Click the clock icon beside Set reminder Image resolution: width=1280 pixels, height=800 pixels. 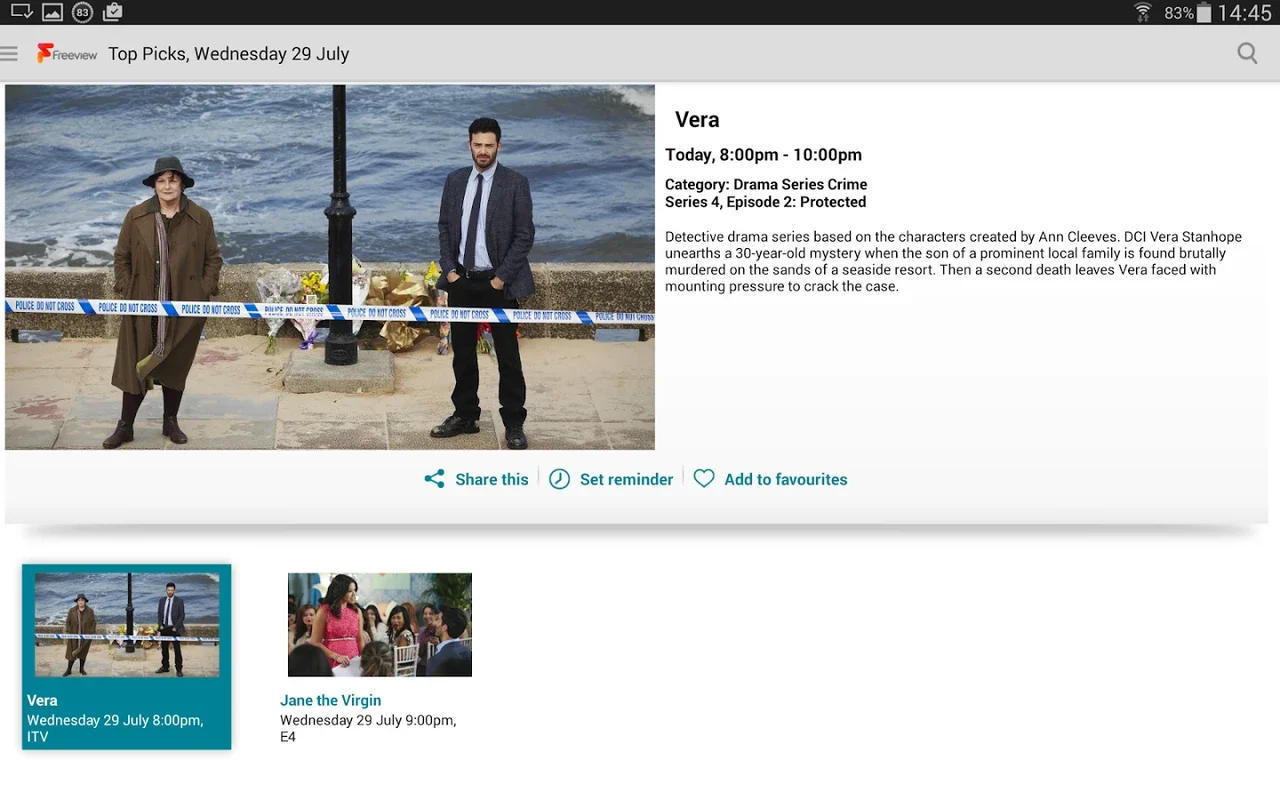point(560,479)
